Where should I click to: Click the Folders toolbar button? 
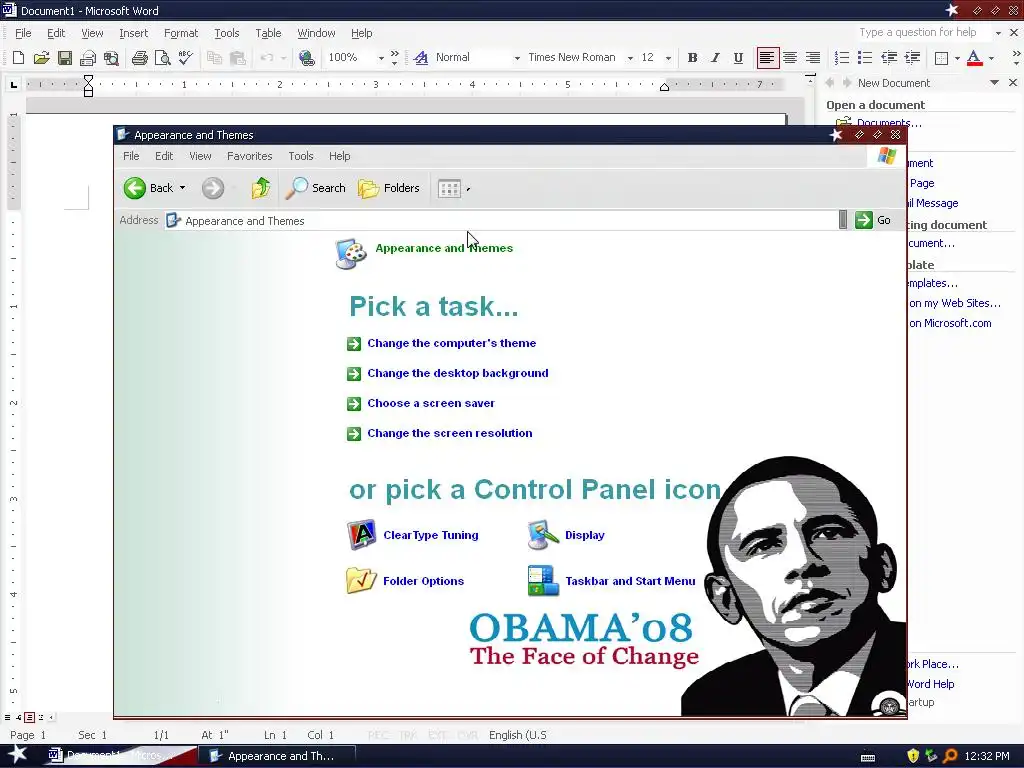pos(389,188)
